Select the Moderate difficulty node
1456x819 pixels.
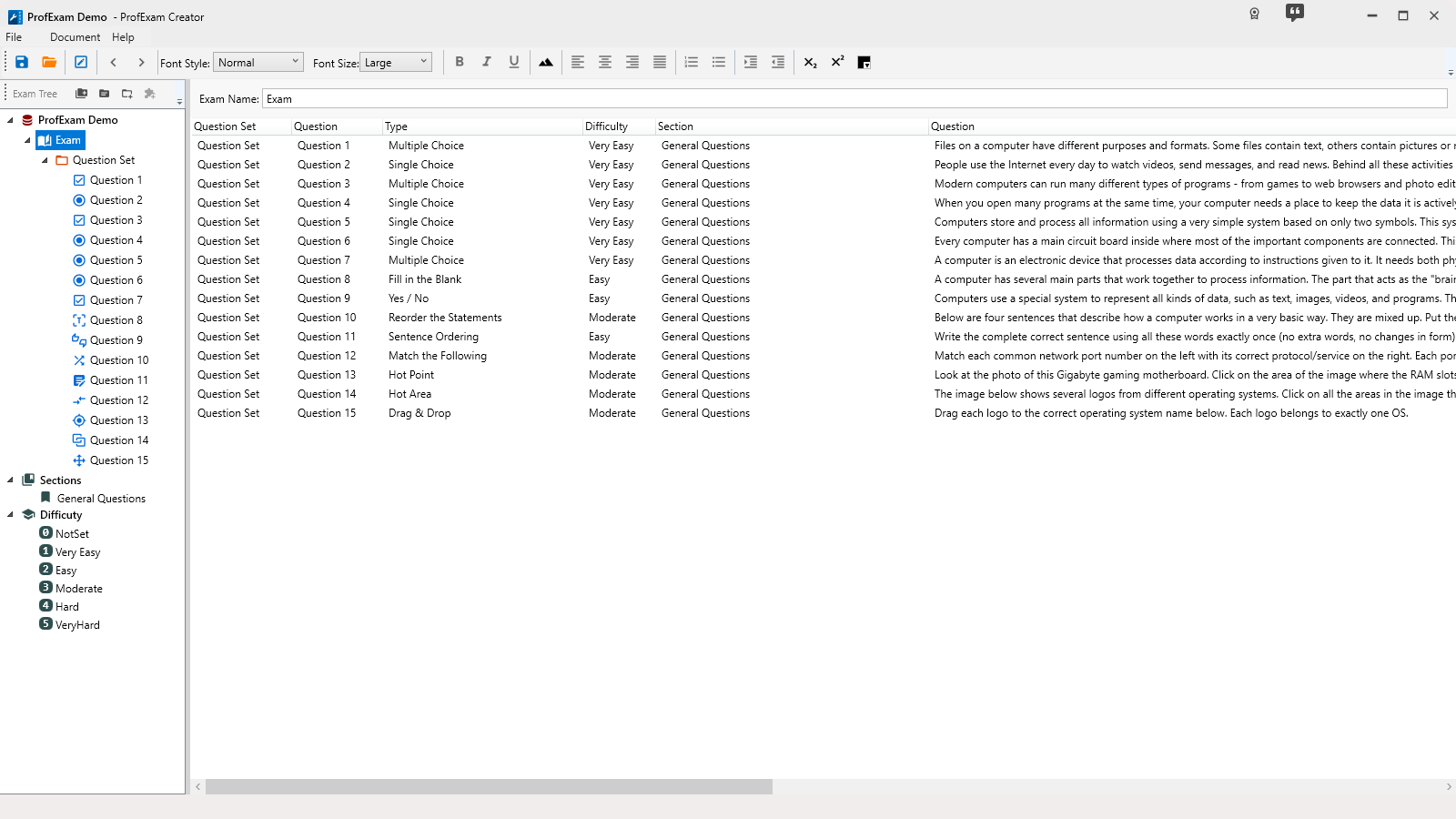click(78, 589)
